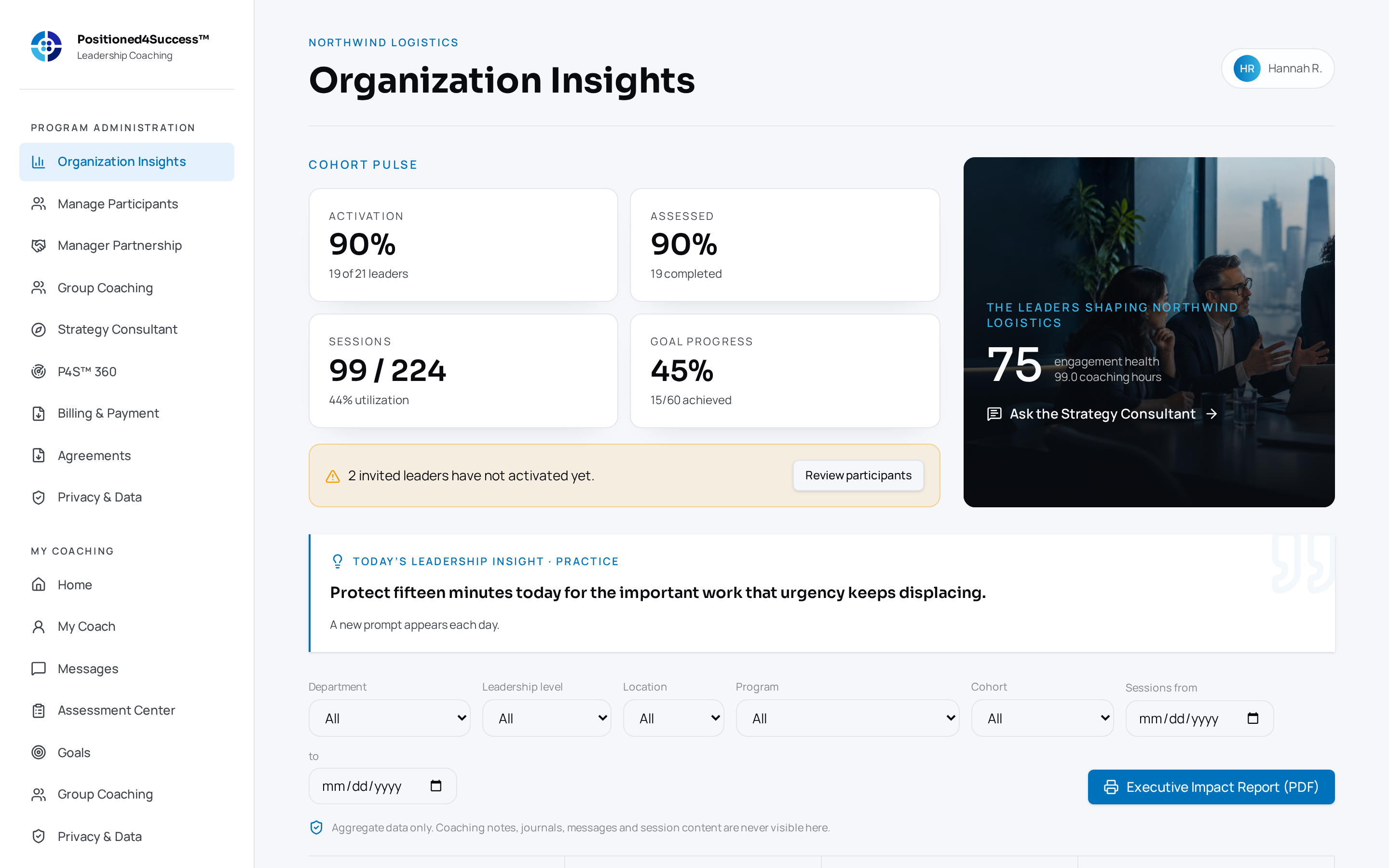Click the Manage Participants people icon

tap(39, 204)
